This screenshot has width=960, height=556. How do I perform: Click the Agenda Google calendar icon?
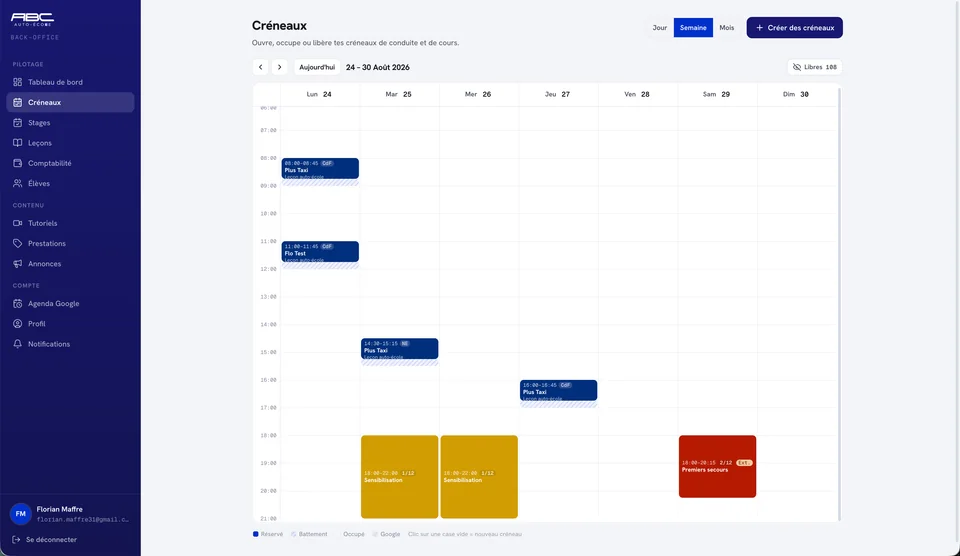pos(18,303)
